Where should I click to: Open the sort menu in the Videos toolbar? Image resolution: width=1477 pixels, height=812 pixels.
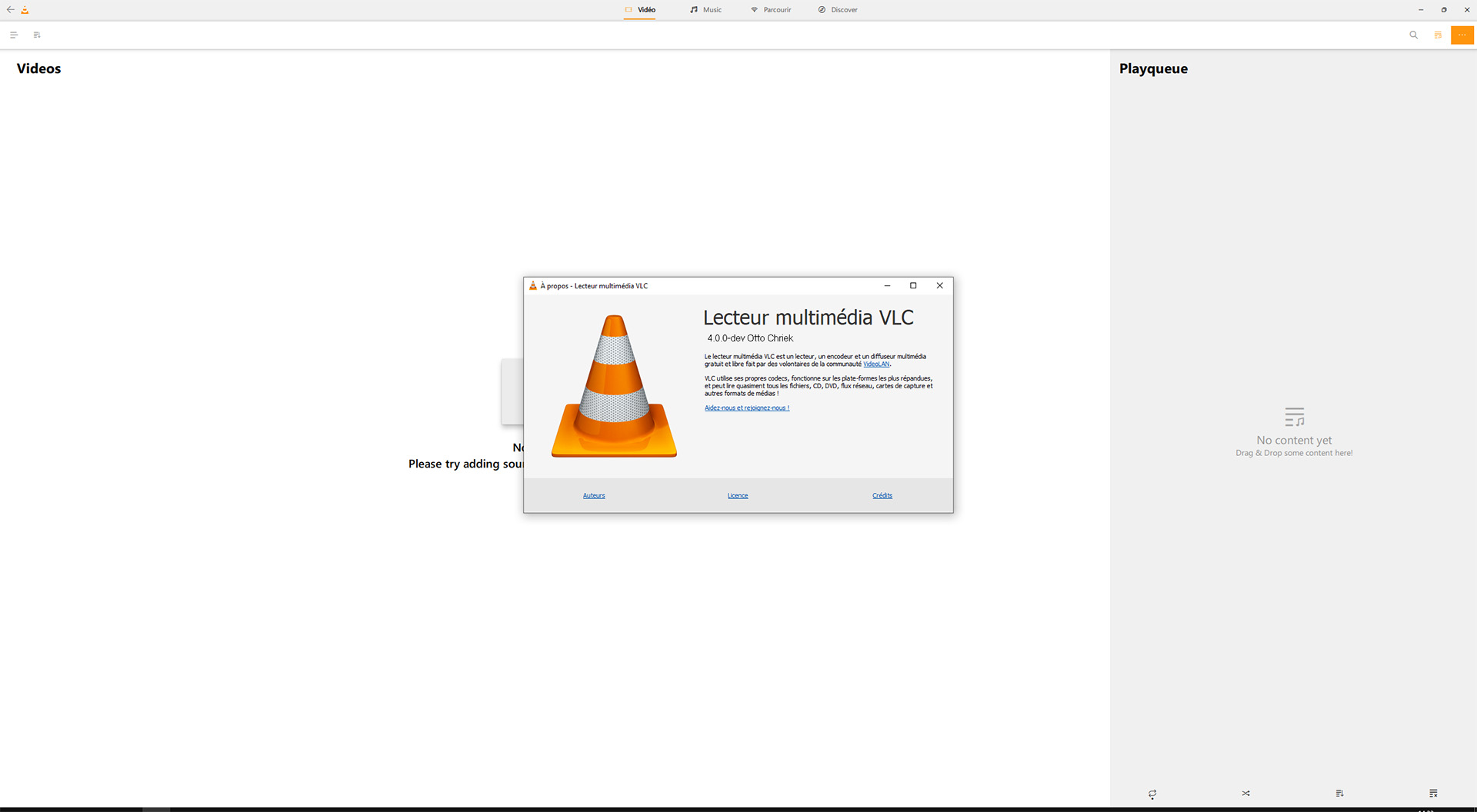(x=37, y=35)
